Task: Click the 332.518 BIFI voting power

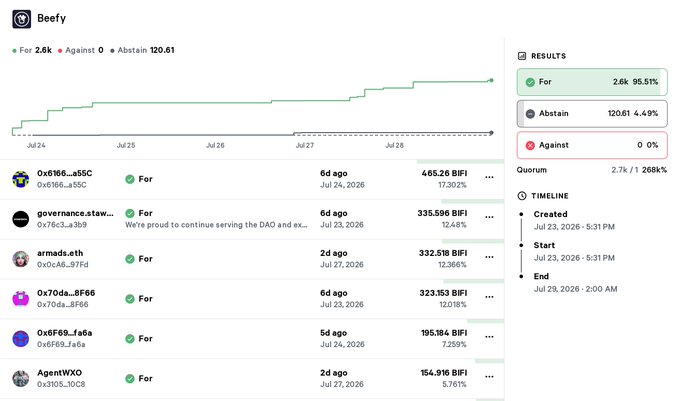Action: pyautogui.click(x=443, y=253)
